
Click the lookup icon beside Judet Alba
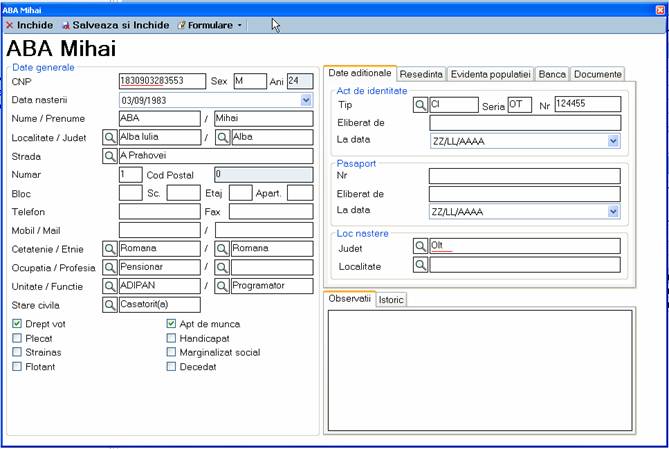coord(223,137)
